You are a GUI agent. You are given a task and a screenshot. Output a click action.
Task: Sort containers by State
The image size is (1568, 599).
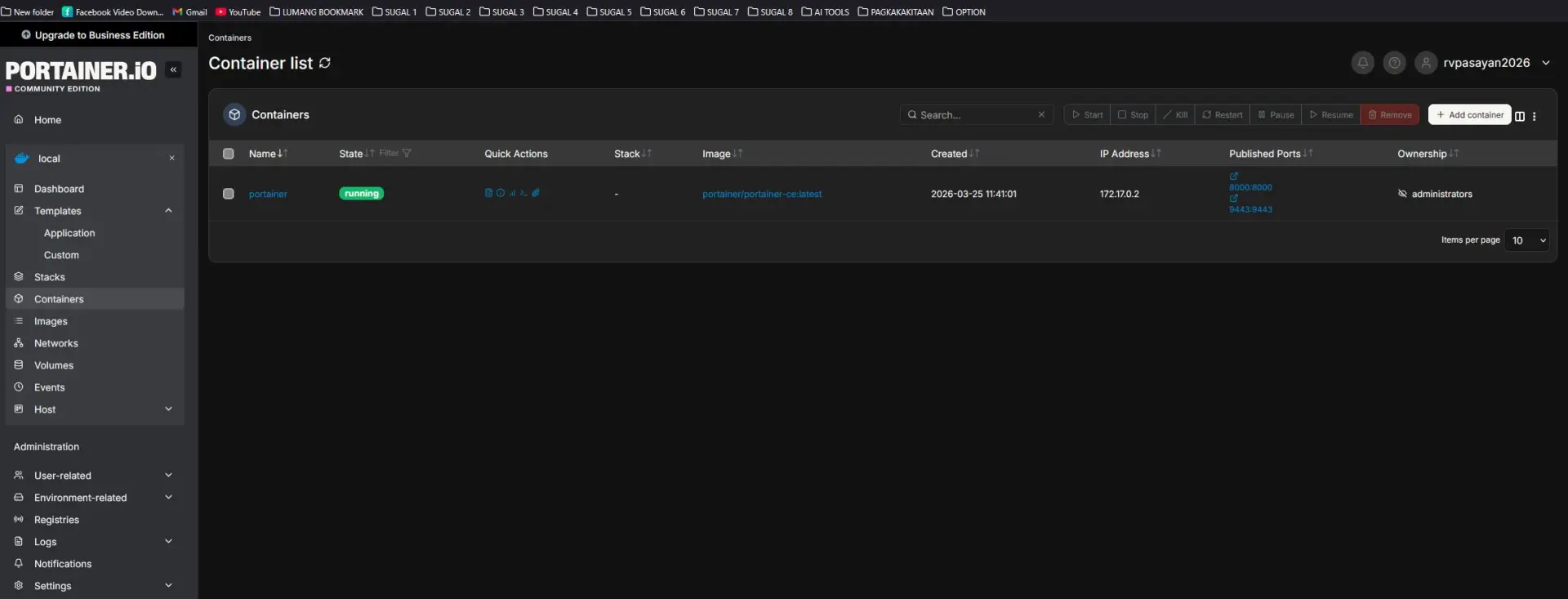(x=357, y=154)
